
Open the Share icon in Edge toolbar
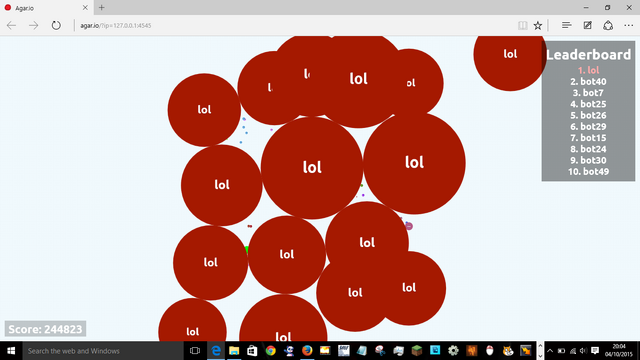pos(608,25)
